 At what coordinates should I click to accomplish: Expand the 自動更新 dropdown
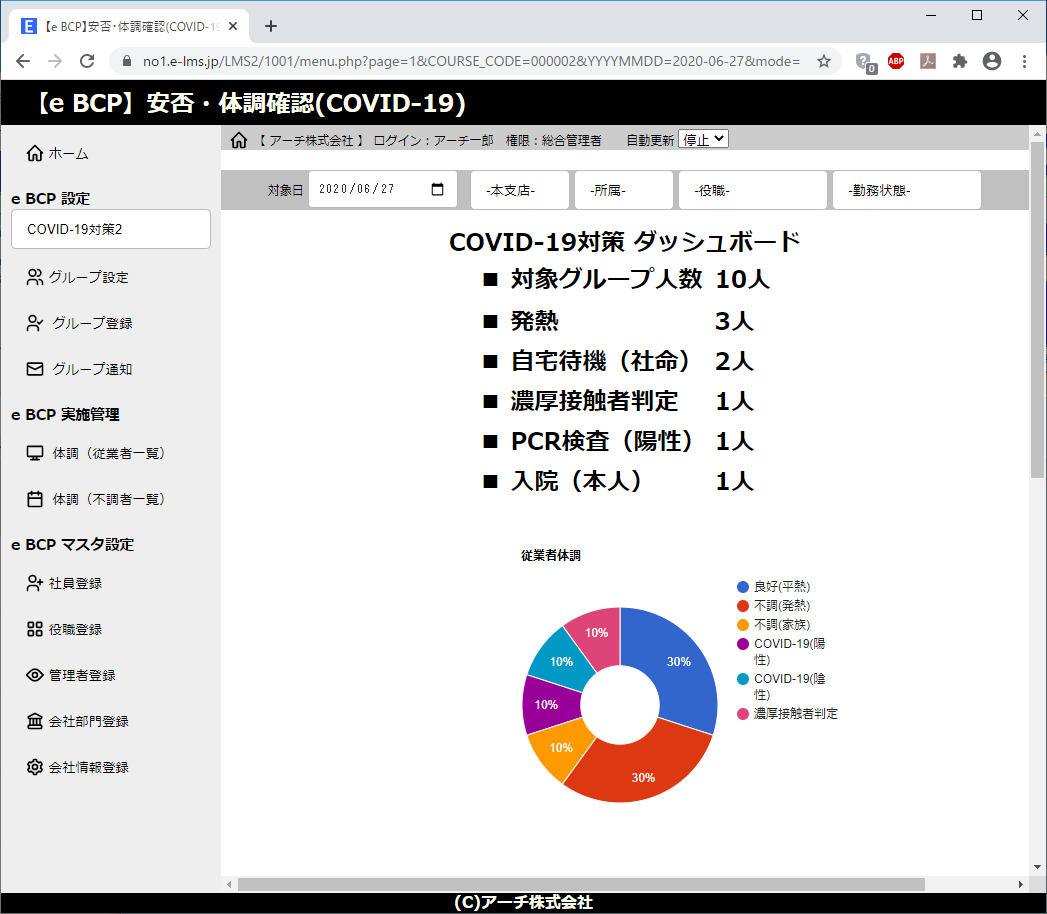coord(703,140)
